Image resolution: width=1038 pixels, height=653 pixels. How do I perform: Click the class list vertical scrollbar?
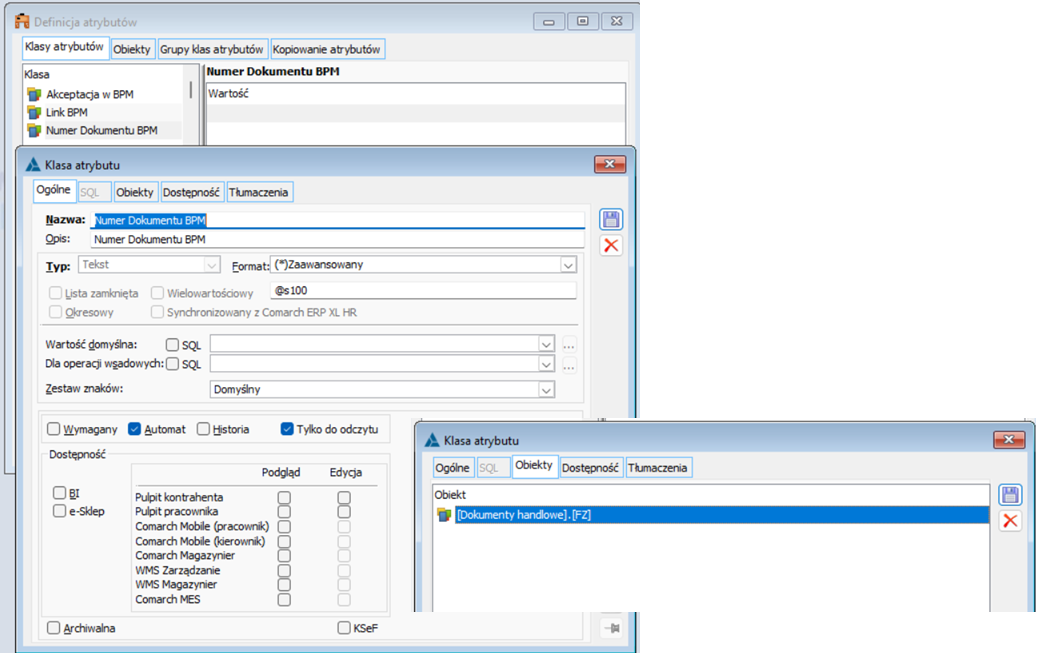(190, 92)
